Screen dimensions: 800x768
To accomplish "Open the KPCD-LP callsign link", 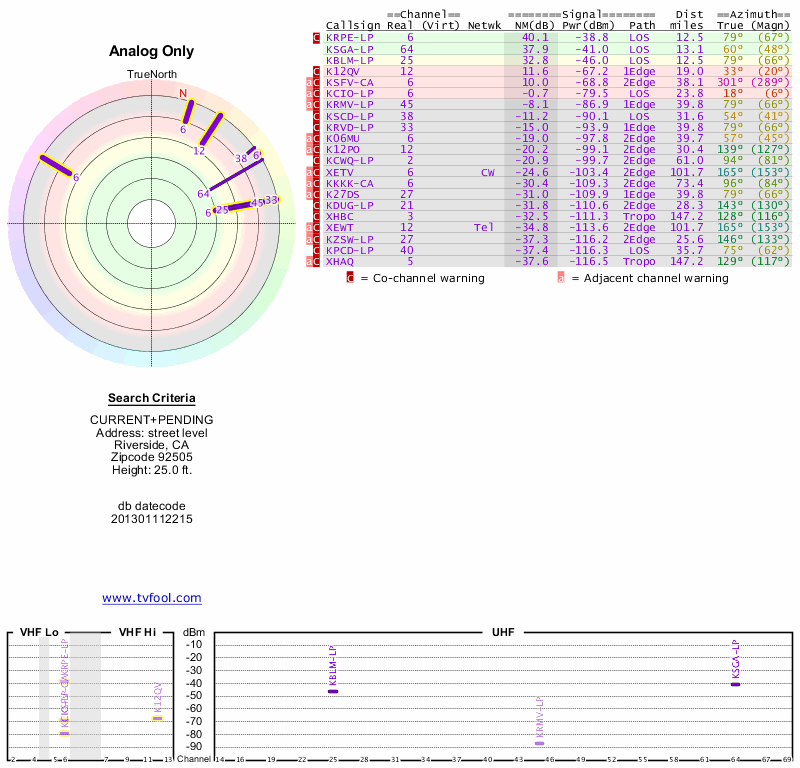I will [350, 250].
